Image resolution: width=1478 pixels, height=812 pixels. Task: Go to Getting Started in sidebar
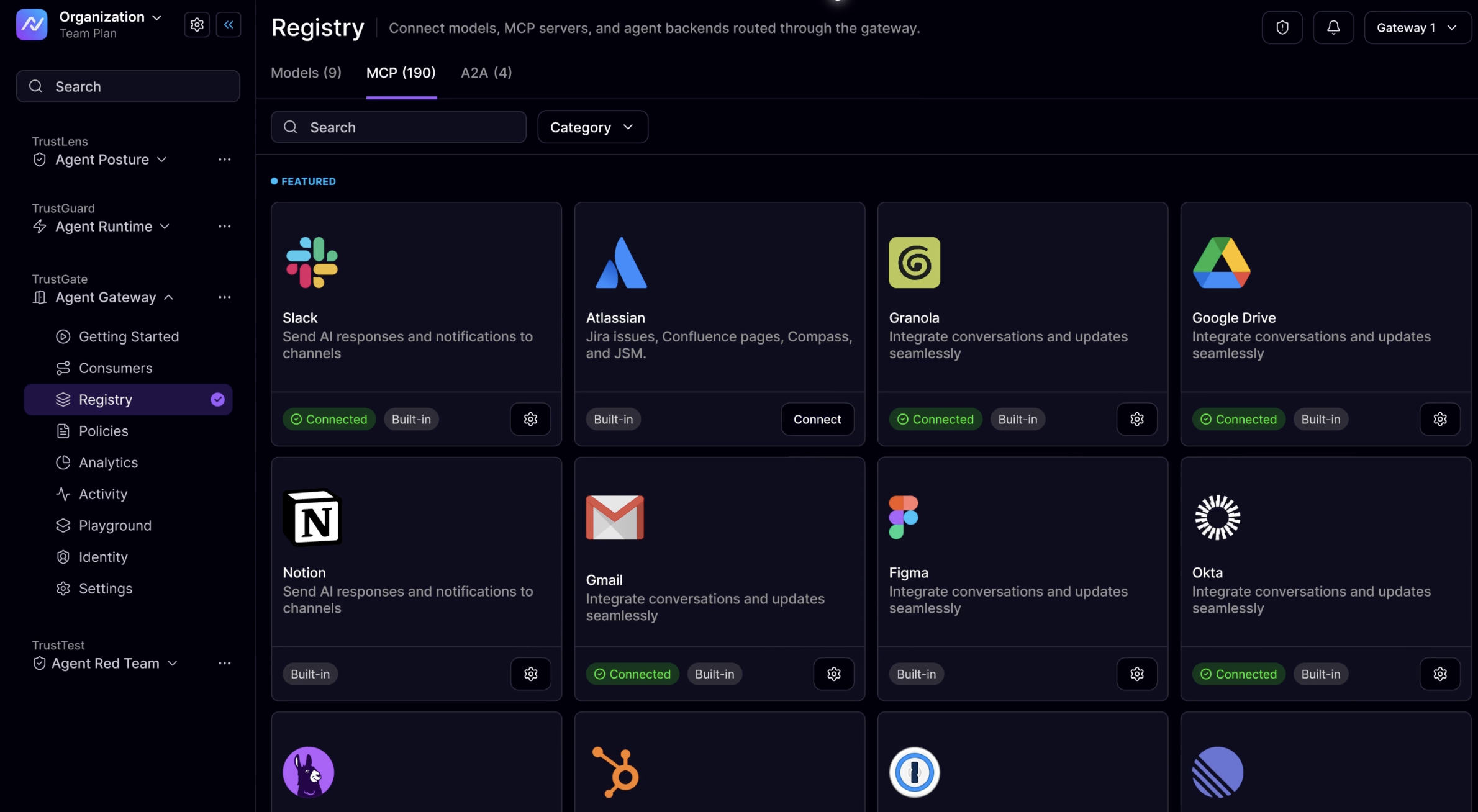pyautogui.click(x=128, y=336)
